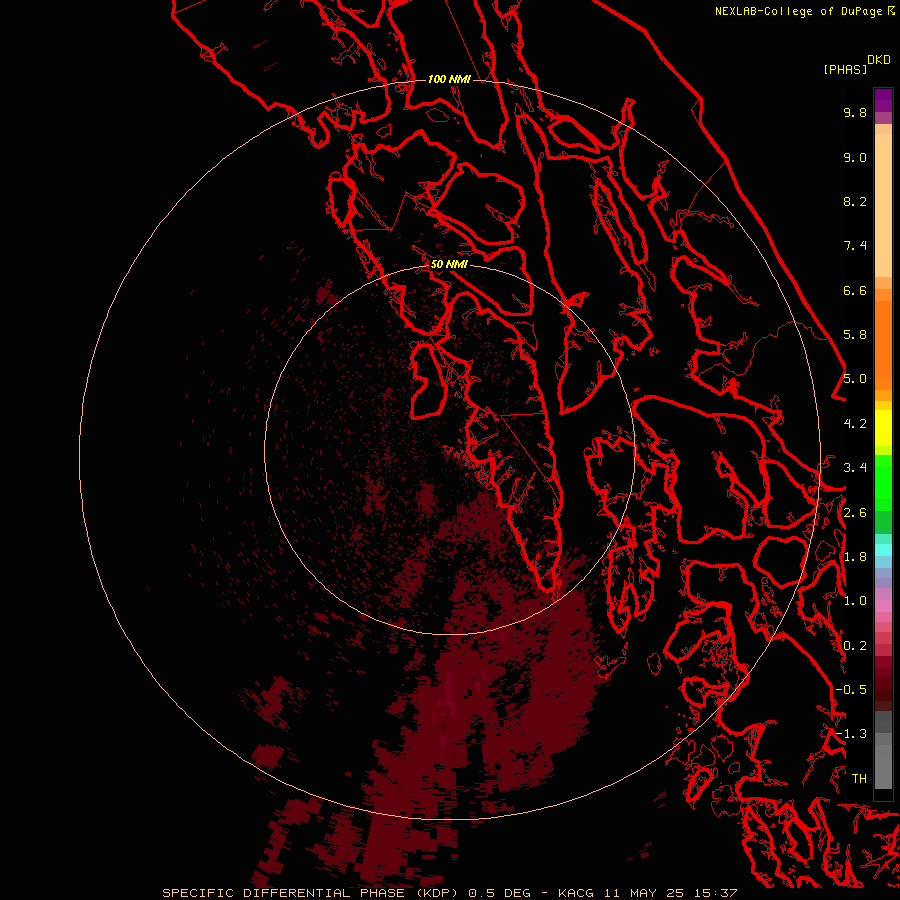Pick the pink band of the color scale
The height and width of the screenshot is (900, 900).
click(x=883, y=606)
